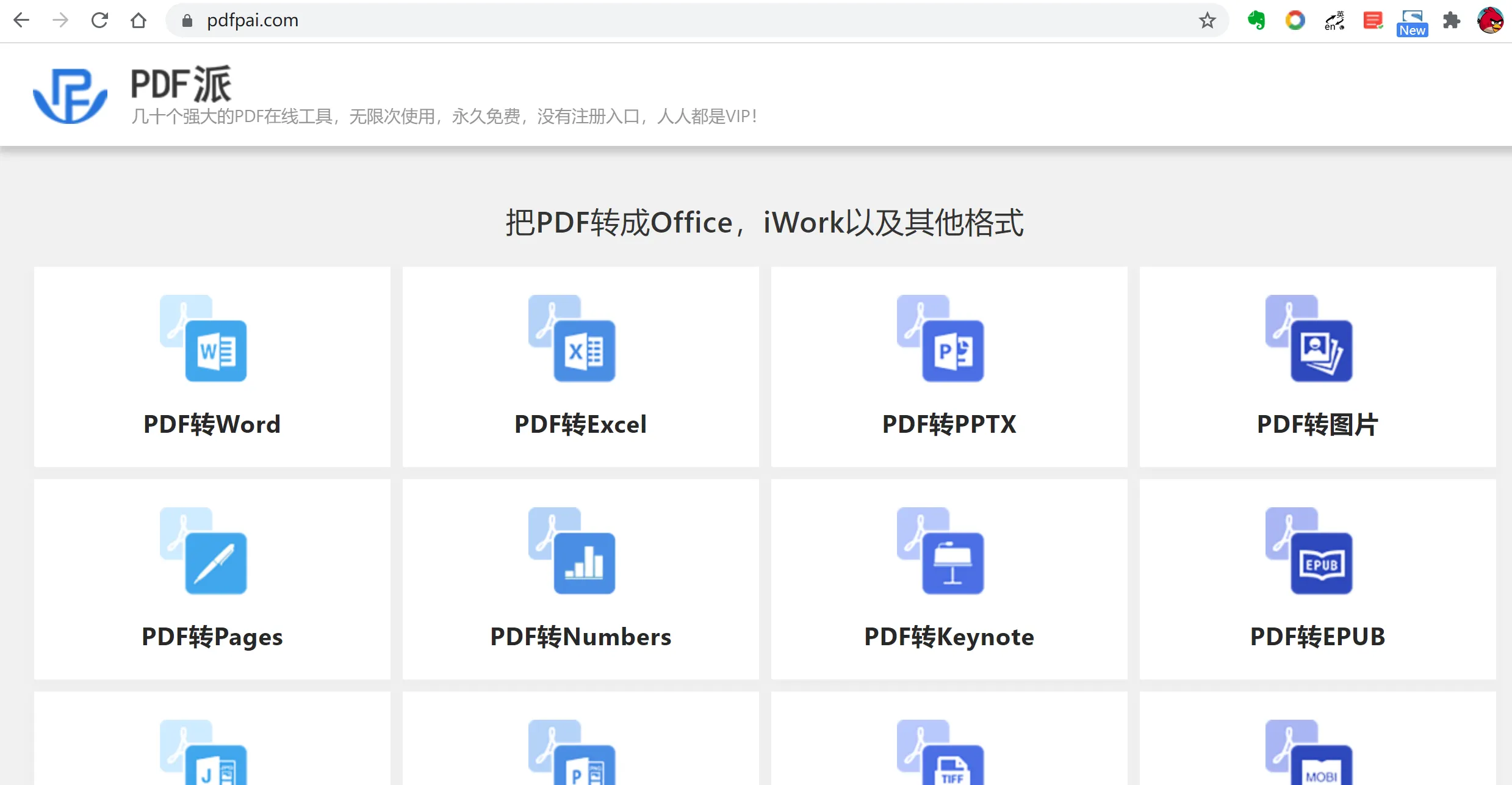Select the pdfpai.com address bar
Image resolution: width=1512 pixels, height=785 pixels.
(697, 20)
